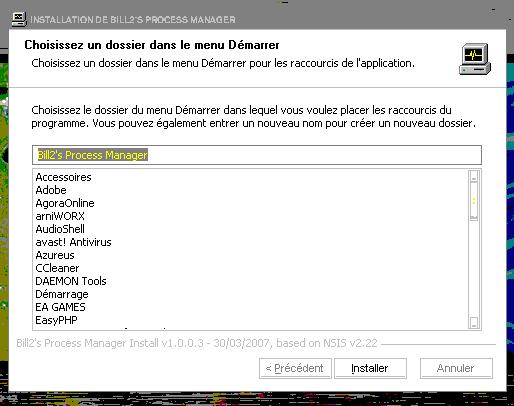Choose the Démarrage folder
Image resolution: width=514 pixels, height=406 pixels.
click(x=62, y=294)
